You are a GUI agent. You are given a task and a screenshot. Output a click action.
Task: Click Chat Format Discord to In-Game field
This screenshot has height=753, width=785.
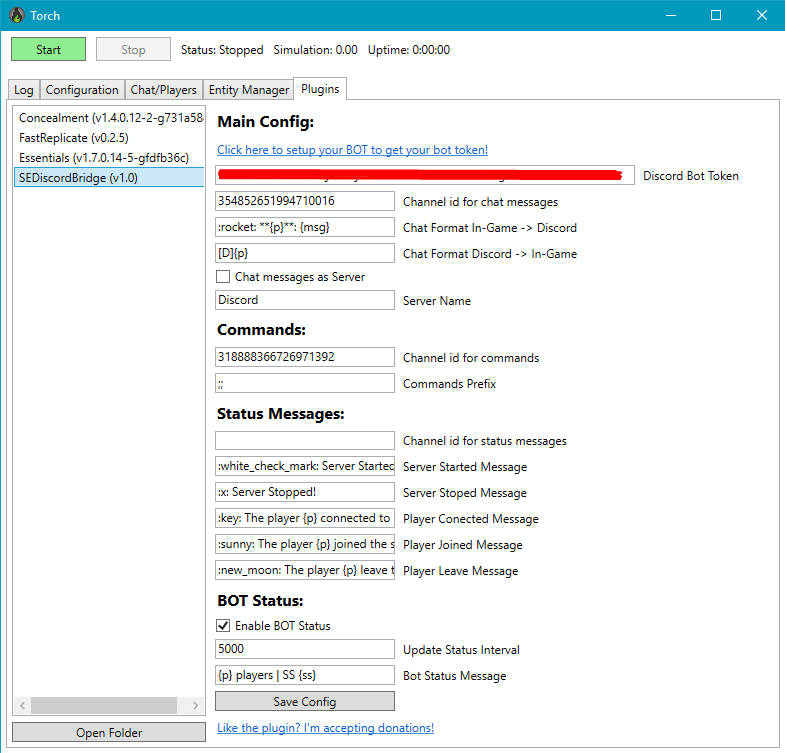(x=305, y=253)
